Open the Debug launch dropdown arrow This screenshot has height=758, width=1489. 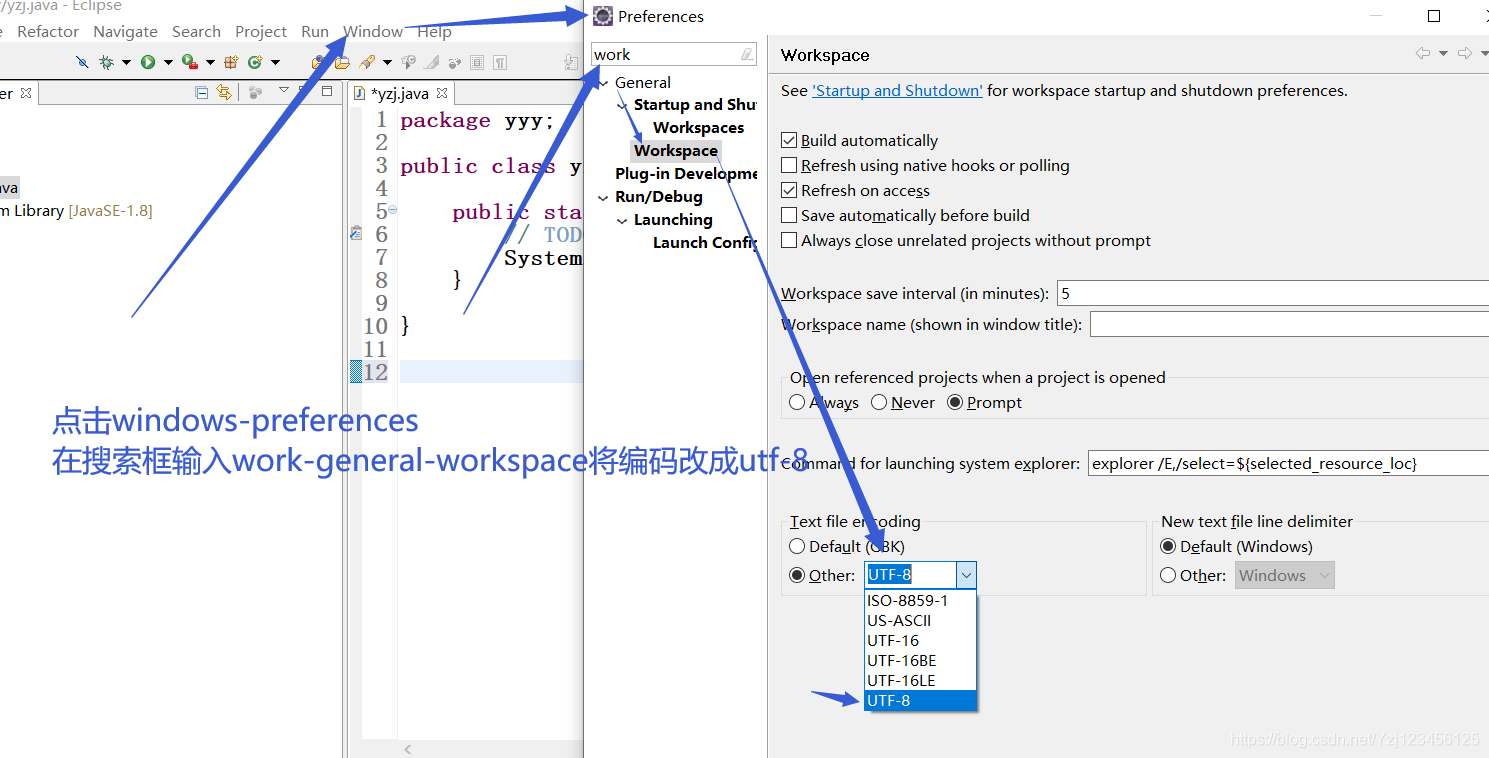[127, 62]
